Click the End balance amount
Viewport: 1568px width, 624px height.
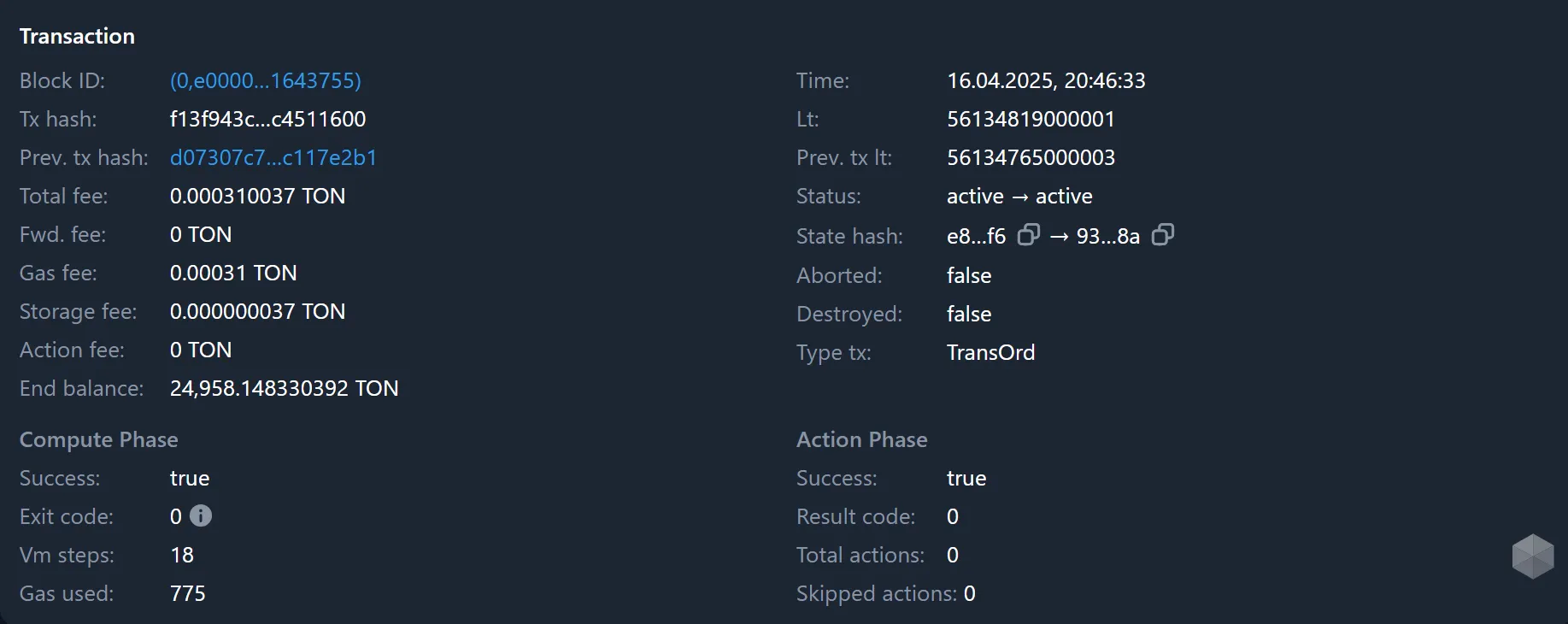(284, 388)
